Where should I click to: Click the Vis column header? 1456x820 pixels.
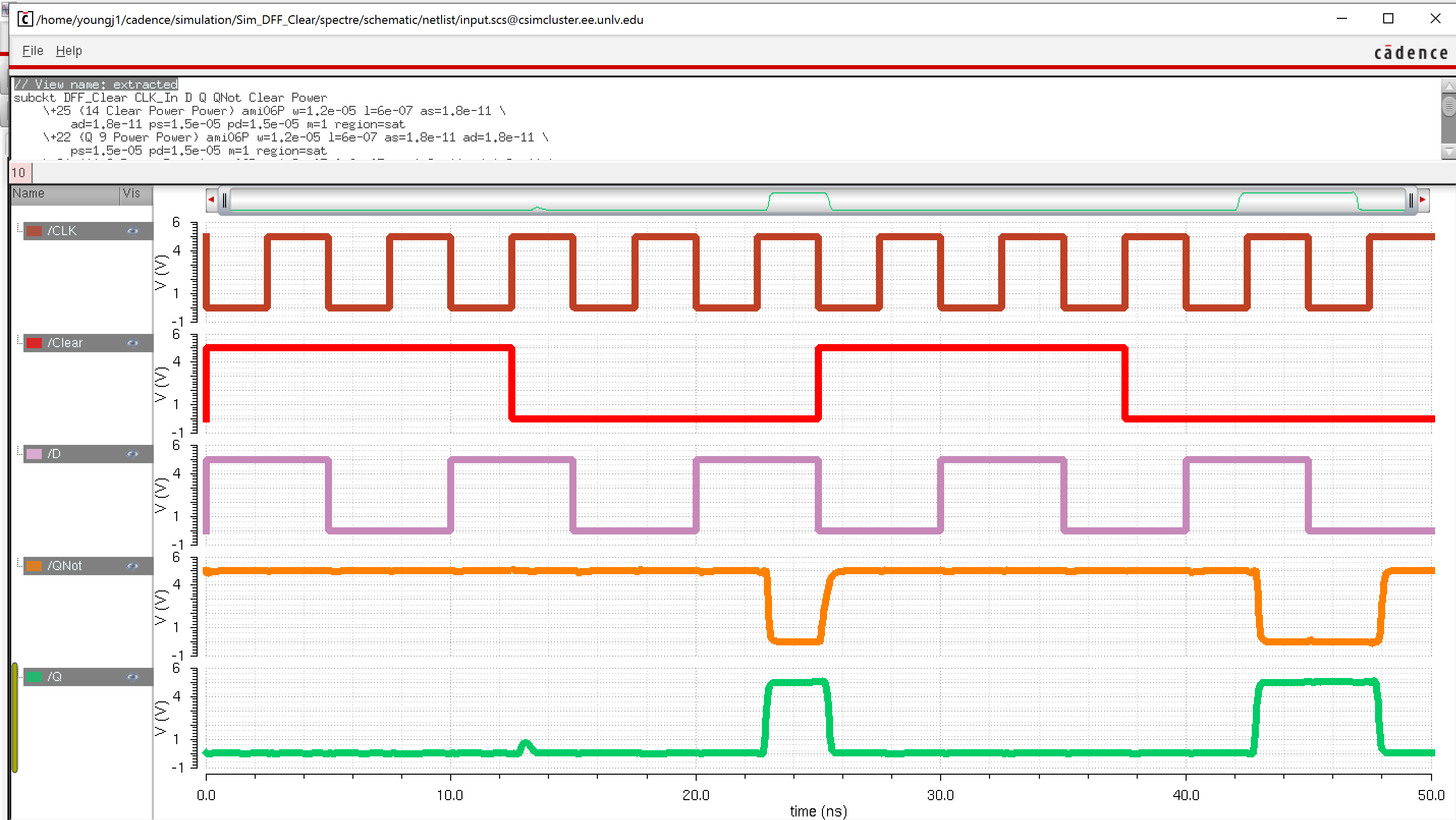coord(132,194)
